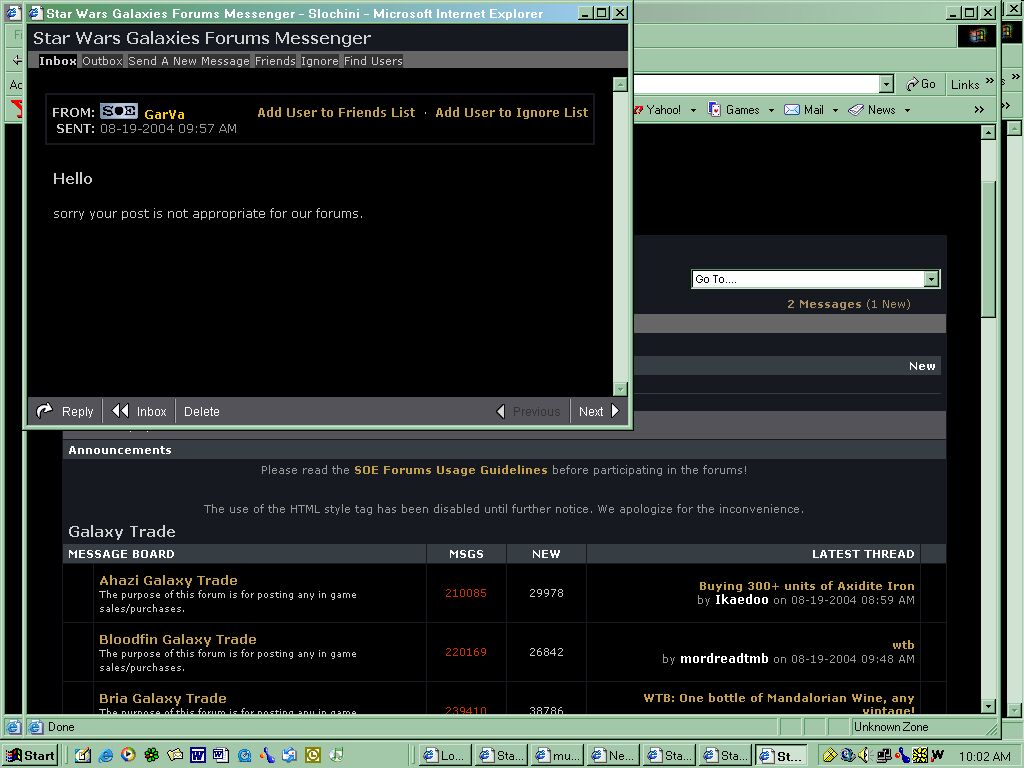This screenshot has width=1024, height=768.
Task: Open the Find Users tab
Action: (373, 61)
